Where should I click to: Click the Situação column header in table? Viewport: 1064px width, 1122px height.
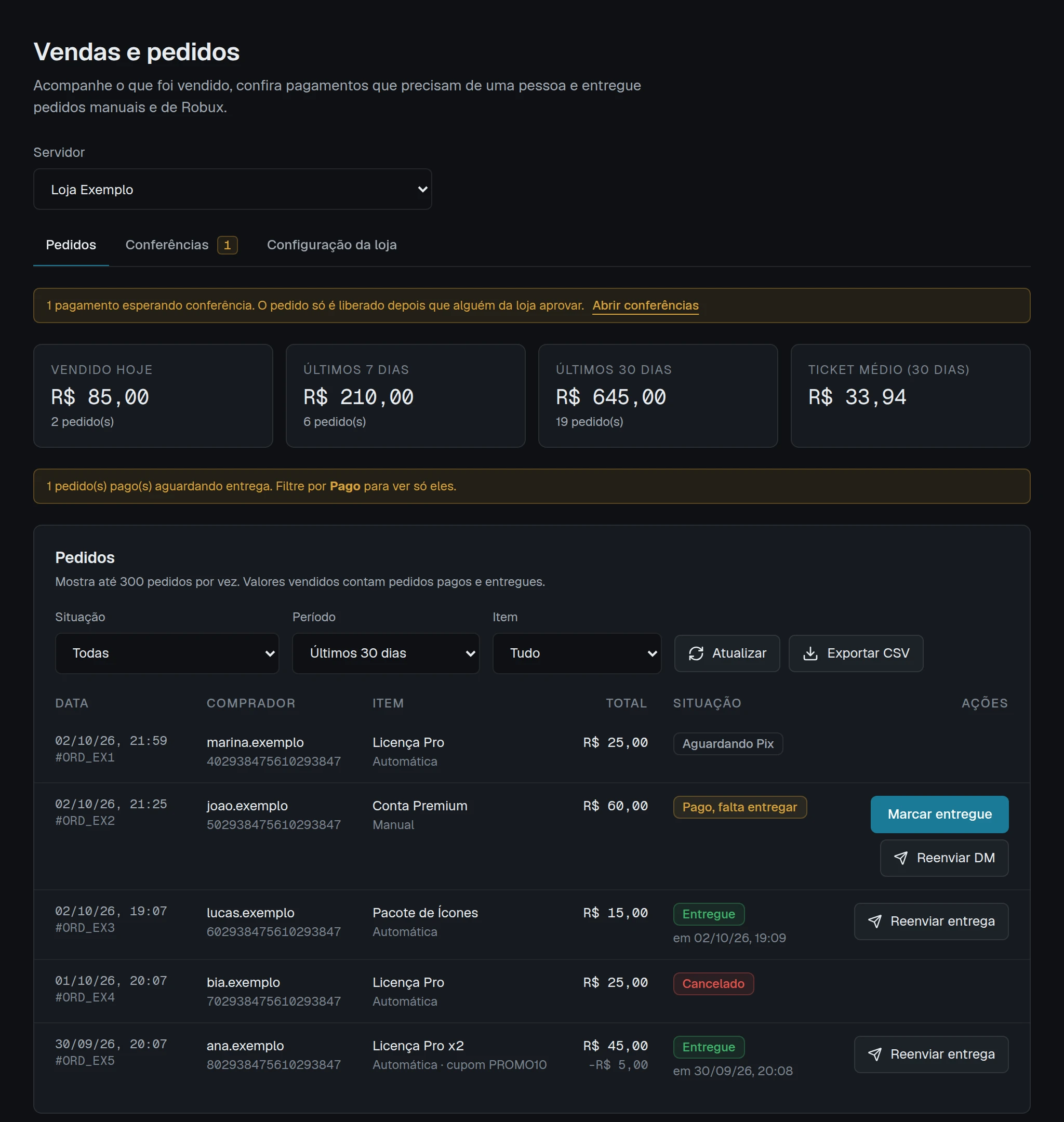click(707, 704)
